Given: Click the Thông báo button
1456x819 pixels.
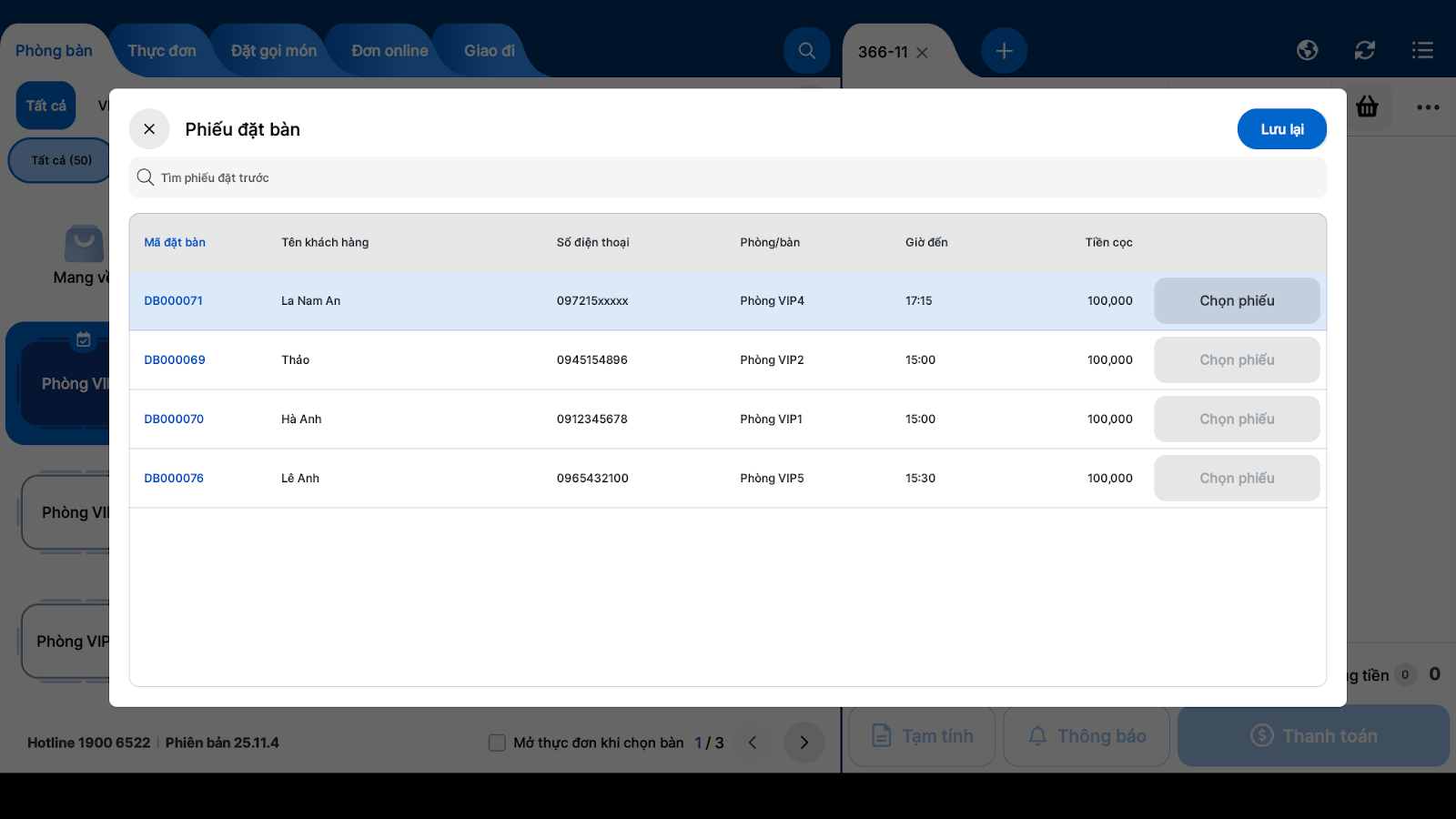Looking at the screenshot, I should tap(1087, 735).
